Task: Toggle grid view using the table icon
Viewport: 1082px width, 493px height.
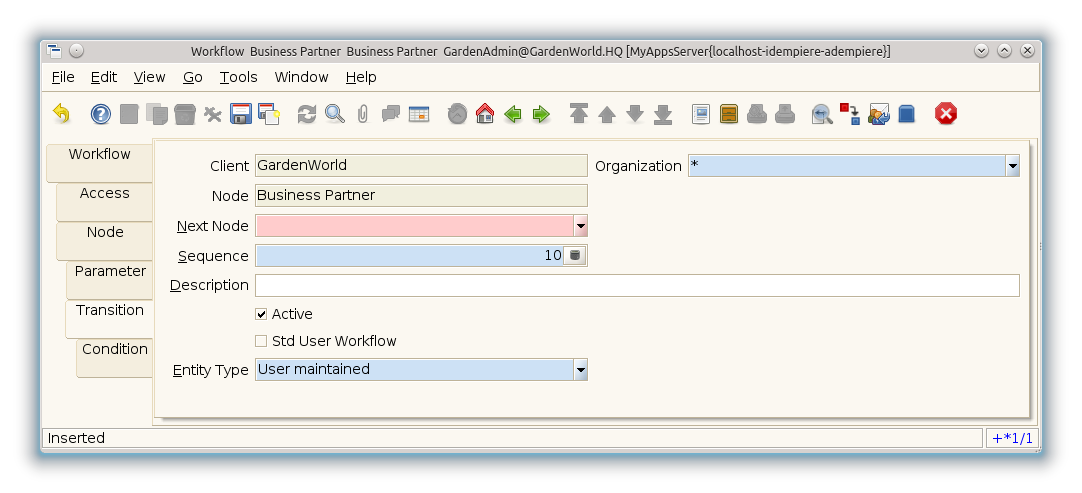Action: point(418,114)
